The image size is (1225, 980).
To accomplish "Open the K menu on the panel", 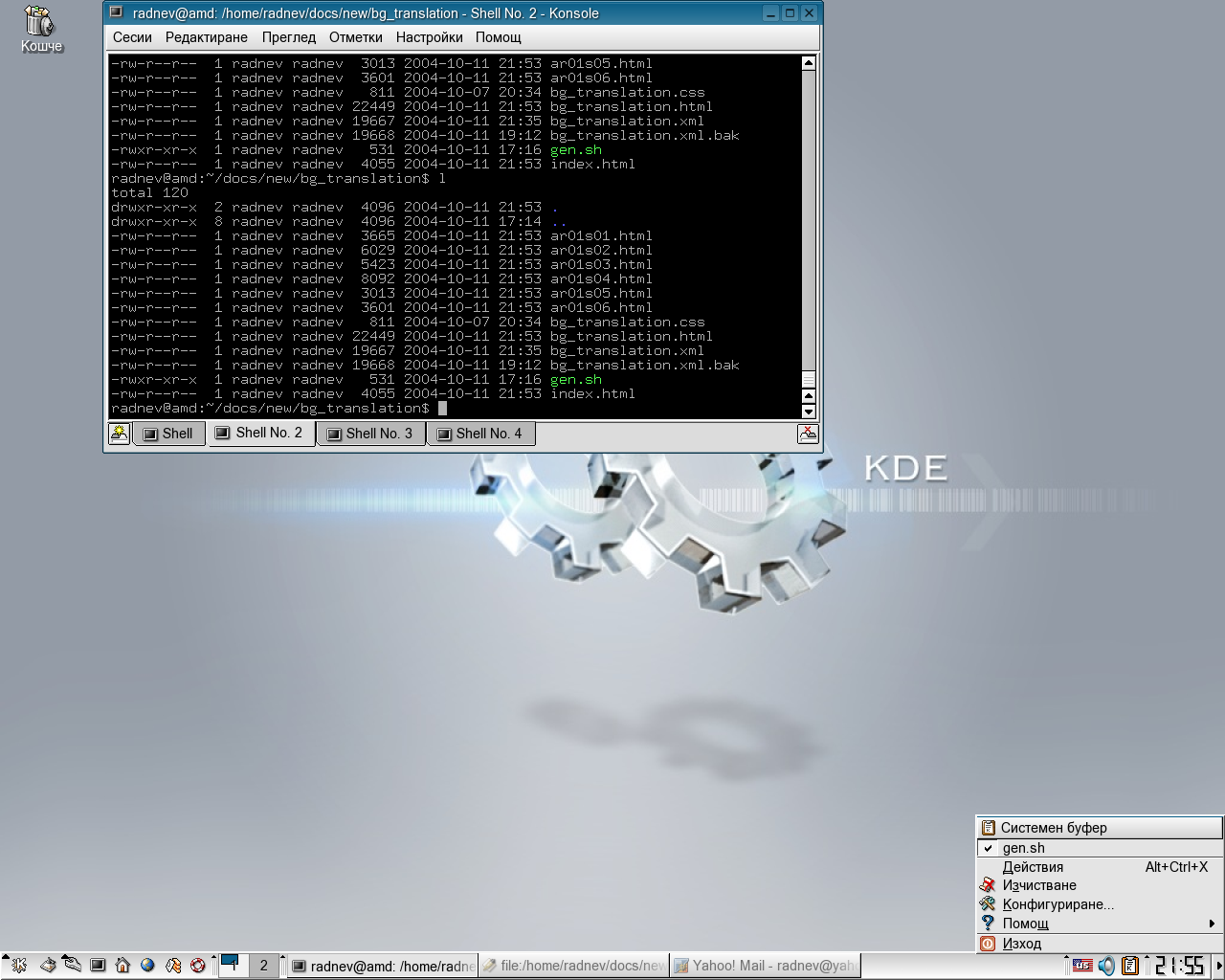I will [x=17, y=966].
